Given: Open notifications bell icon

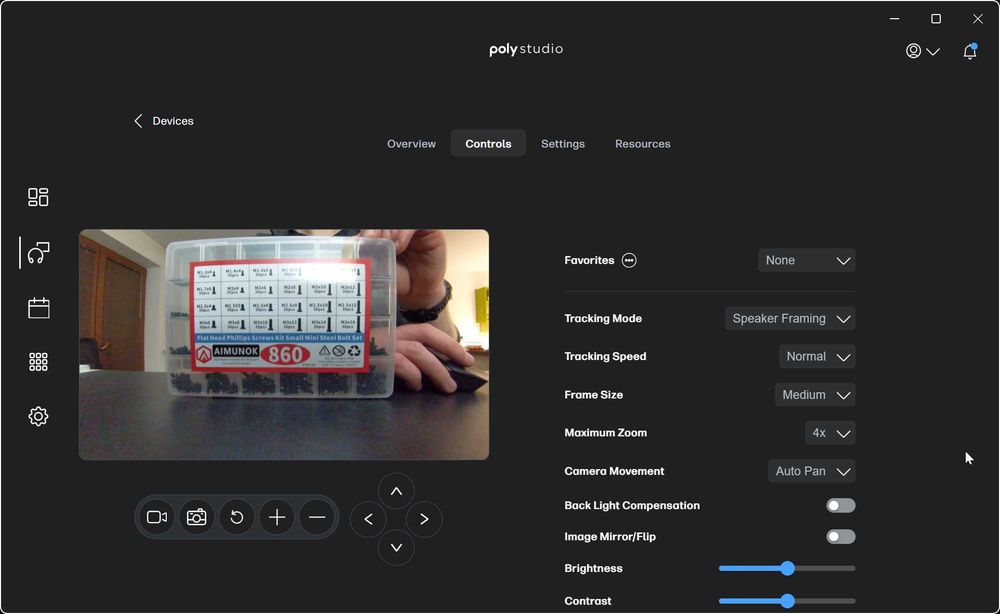Looking at the screenshot, I should tap(970, 51).
